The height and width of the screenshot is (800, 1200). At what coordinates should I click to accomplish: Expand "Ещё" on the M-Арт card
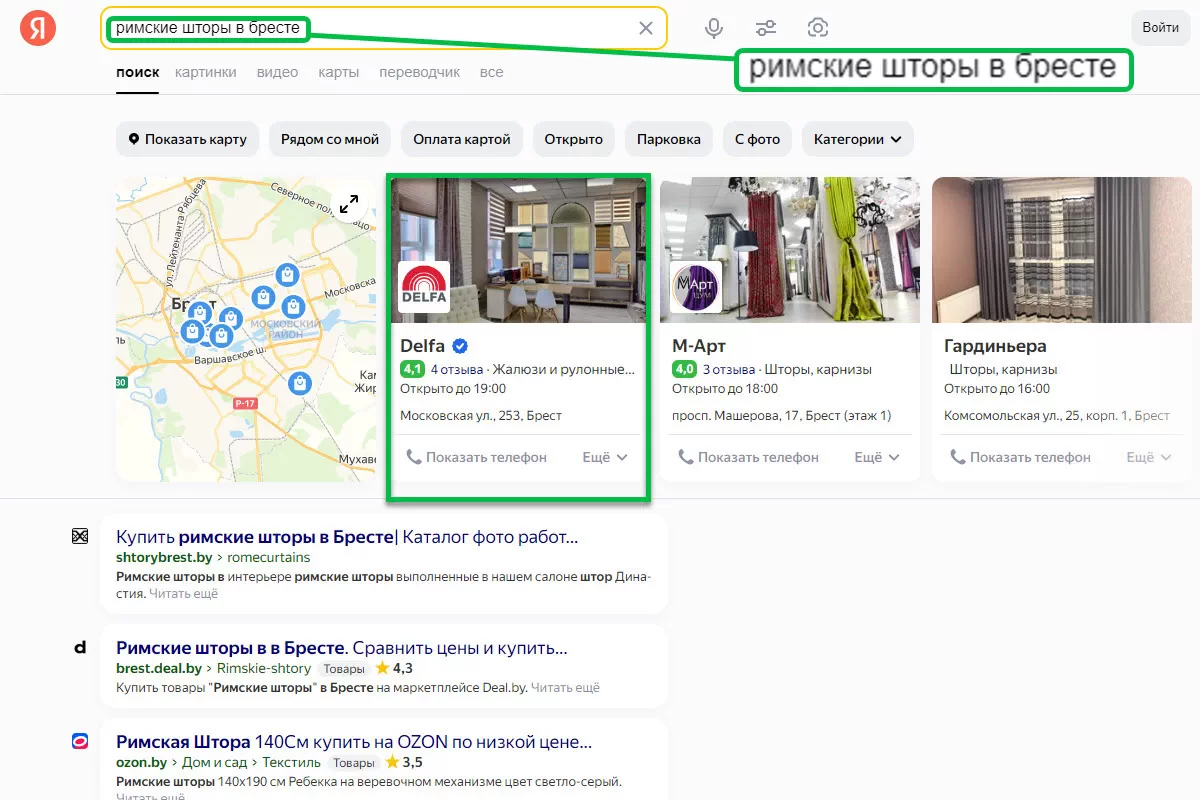click(x=877, y=457)
